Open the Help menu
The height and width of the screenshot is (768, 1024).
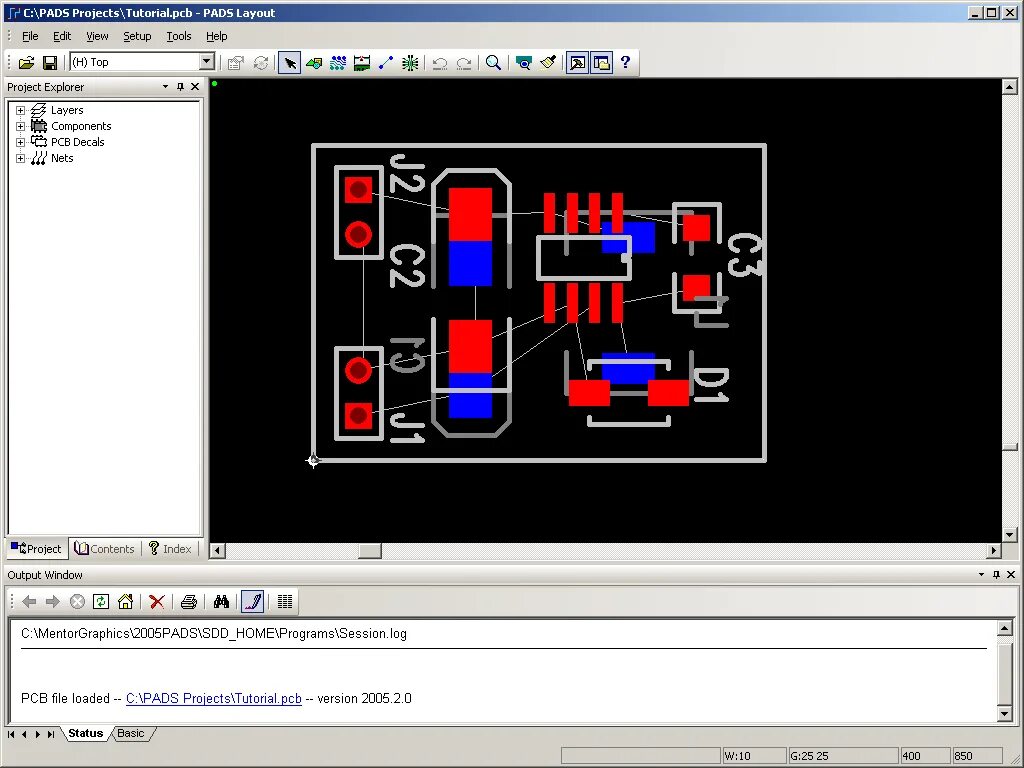pos(217,36)
